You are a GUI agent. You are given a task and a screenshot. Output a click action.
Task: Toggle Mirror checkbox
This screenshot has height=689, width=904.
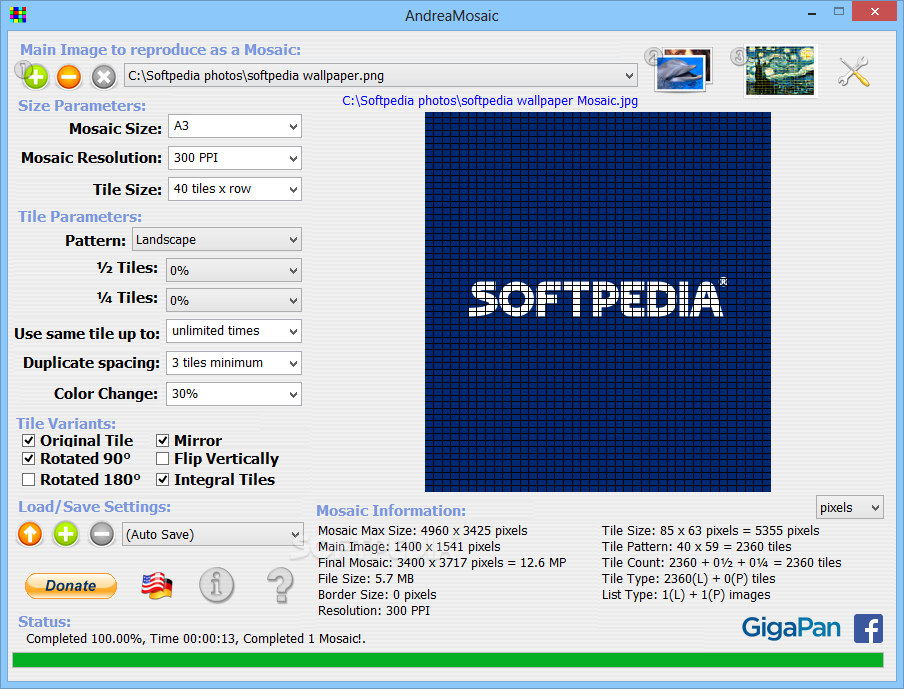pos(163,440)
